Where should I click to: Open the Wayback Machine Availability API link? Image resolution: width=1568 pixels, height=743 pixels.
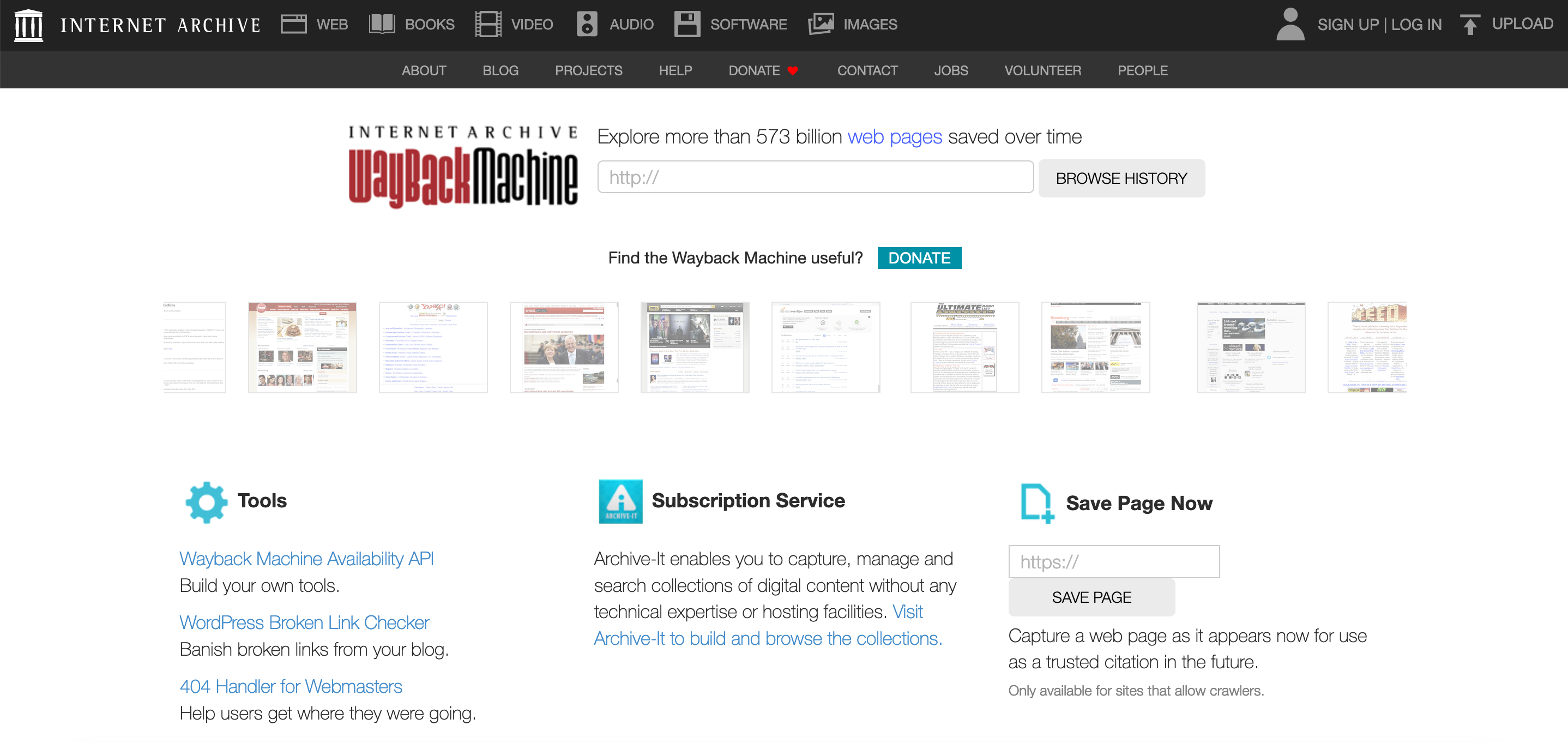coord(306,559)
